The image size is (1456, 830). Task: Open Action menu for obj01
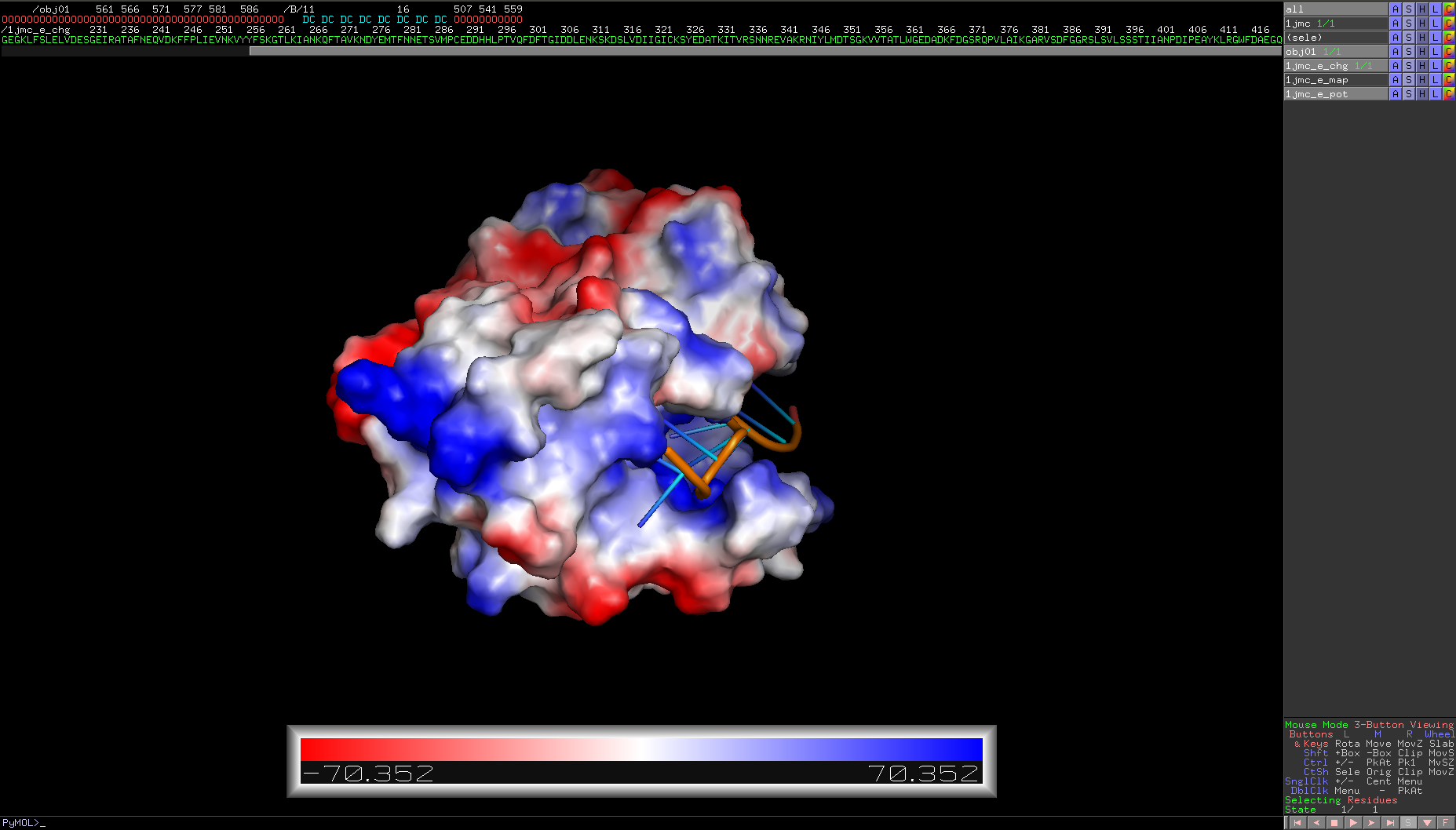pos(1396,52)
